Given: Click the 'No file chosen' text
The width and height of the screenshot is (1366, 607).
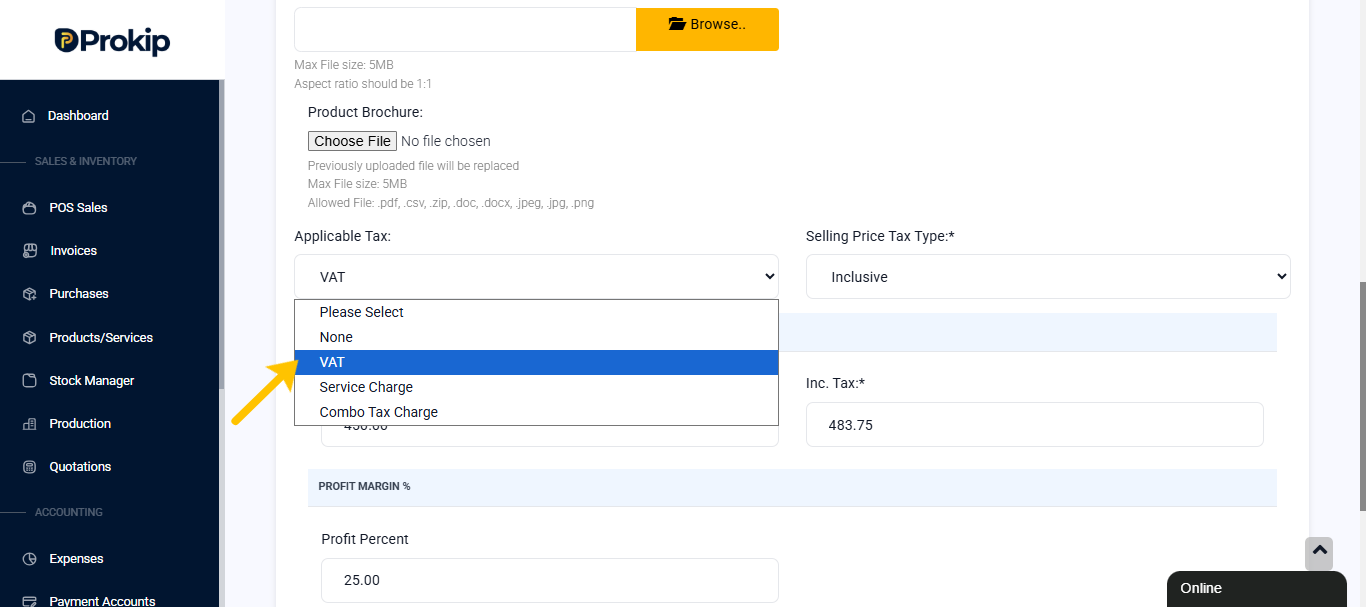Looking at the screenshot, I should tap(446, 141).
